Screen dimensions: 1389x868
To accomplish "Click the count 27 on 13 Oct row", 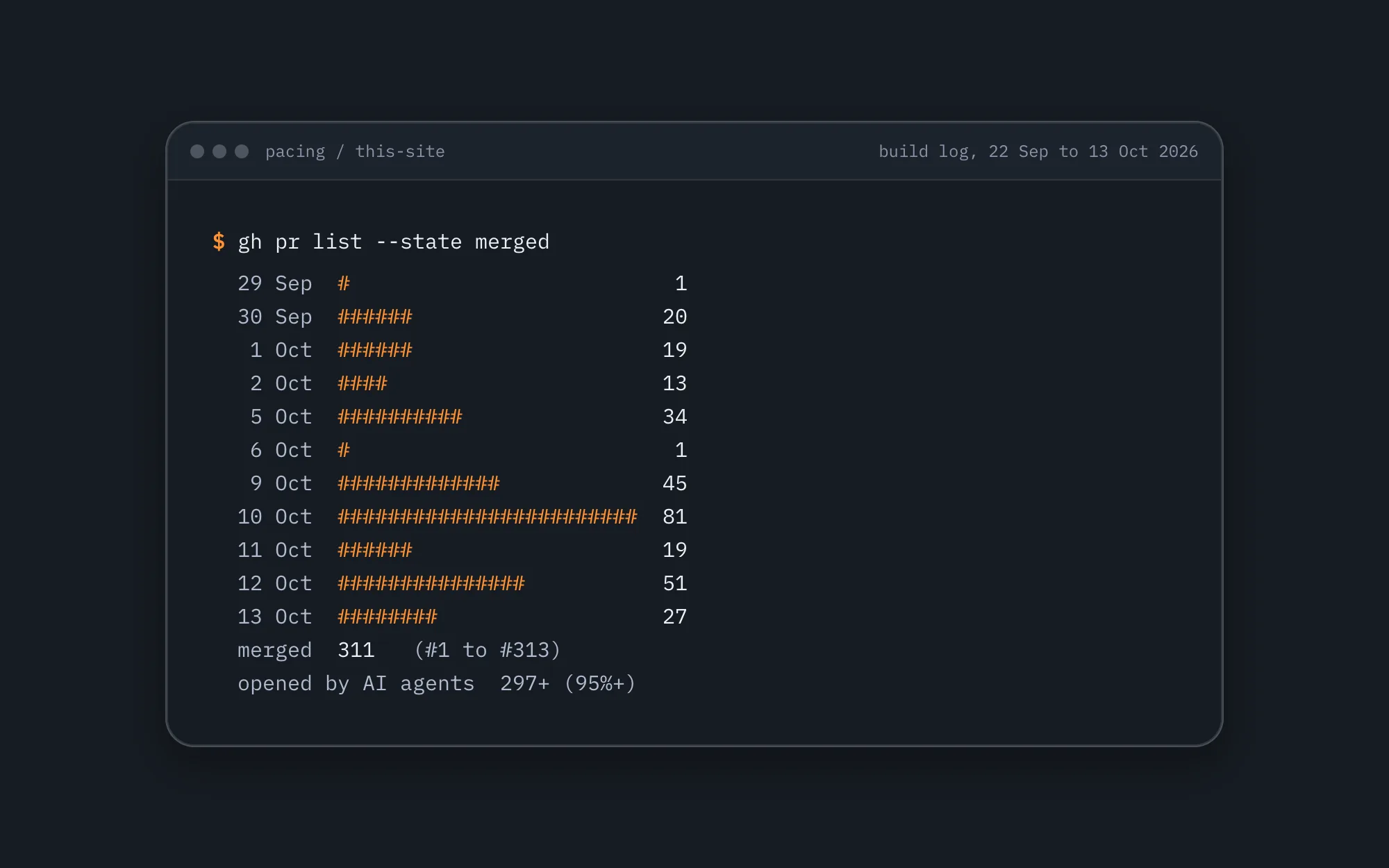I will click(x=675, y=617).
